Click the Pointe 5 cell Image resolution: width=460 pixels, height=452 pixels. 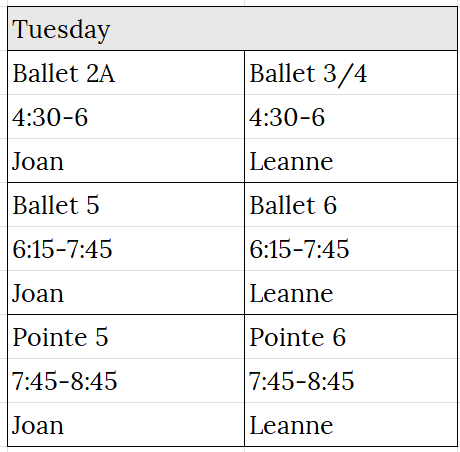point(126,337)
